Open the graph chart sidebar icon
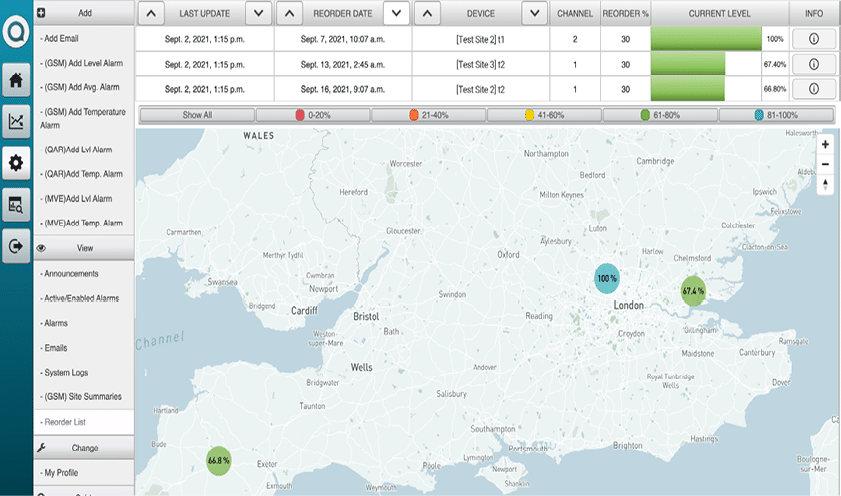841x496 pixels. pyautogui.click(x=16, y=122)
